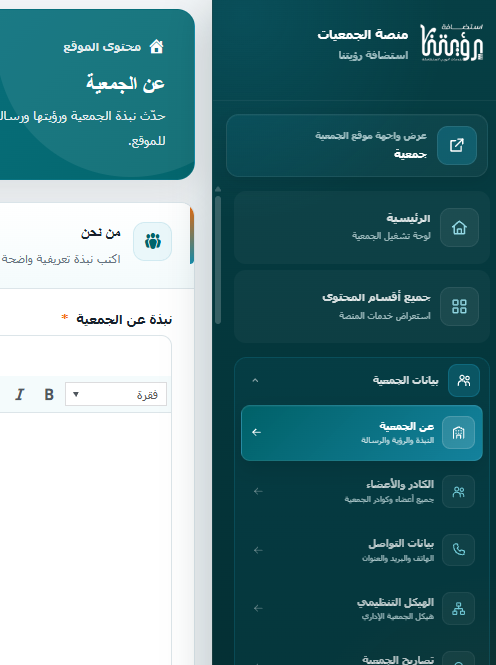
Task: Click arrow on الهيكل التنظيمي row
Action: click(258, 608)
